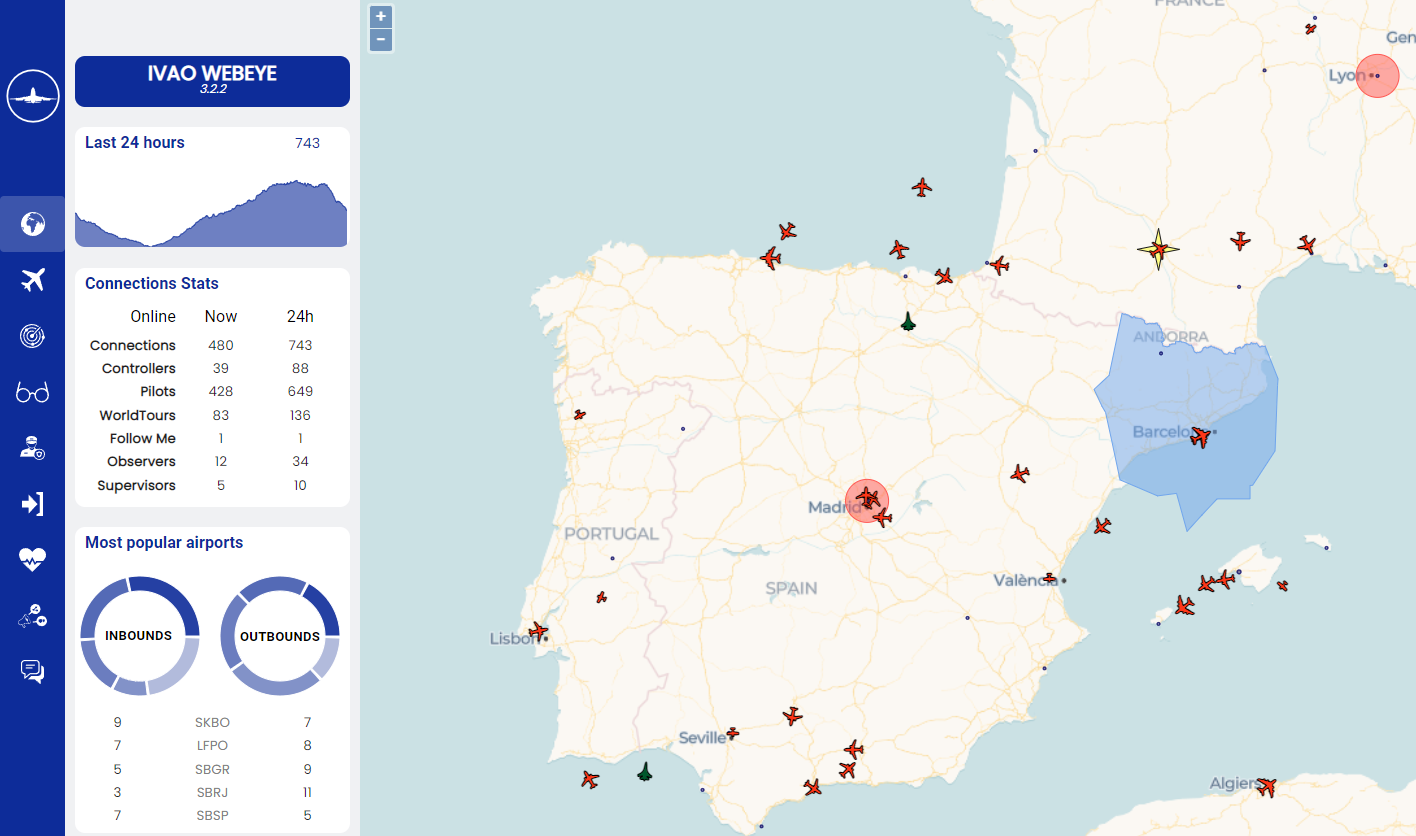The image size is (1416, 836).
Task: Select the yellow compass star marker in France
Action: [1158, 249]
